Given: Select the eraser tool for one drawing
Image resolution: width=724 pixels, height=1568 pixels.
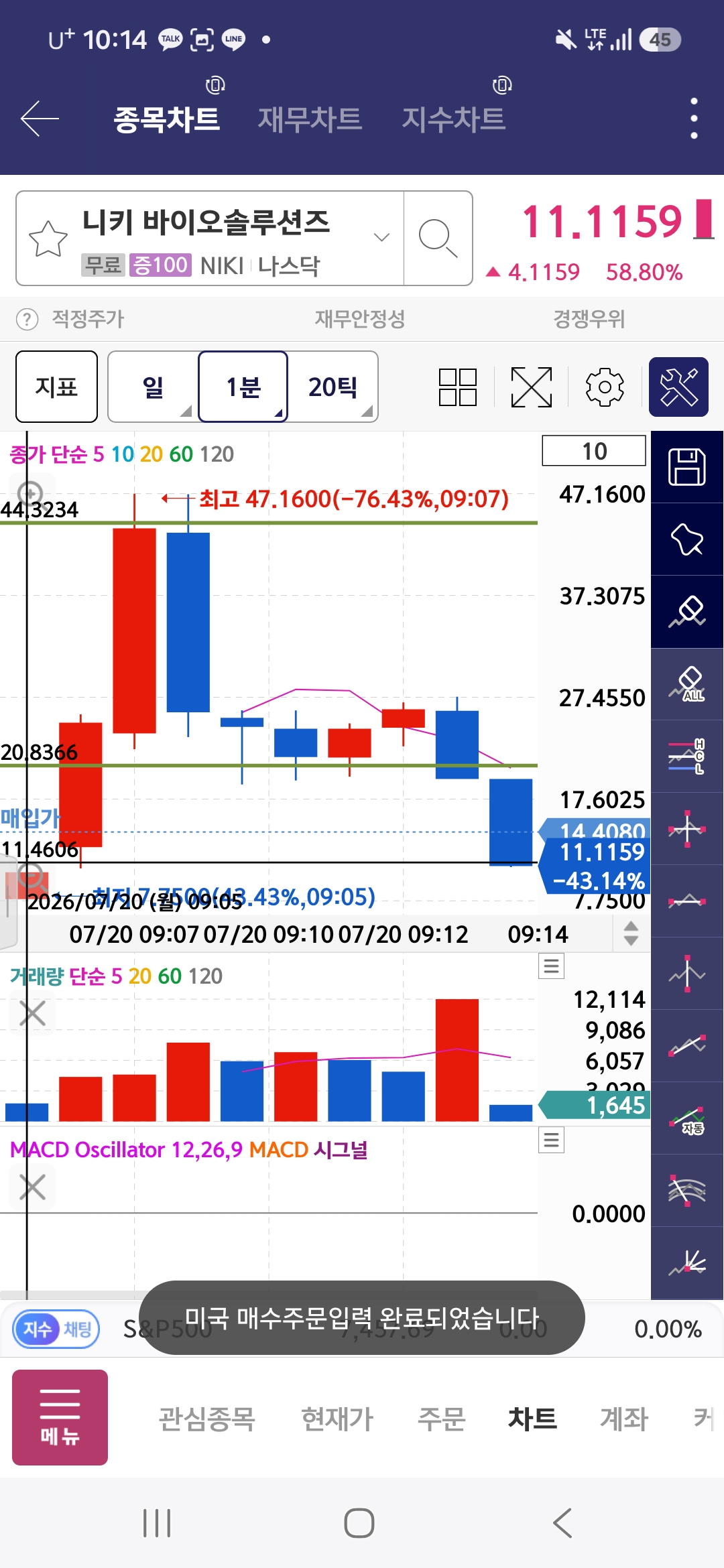Looking at the screenshot, I should pos(687,612).
